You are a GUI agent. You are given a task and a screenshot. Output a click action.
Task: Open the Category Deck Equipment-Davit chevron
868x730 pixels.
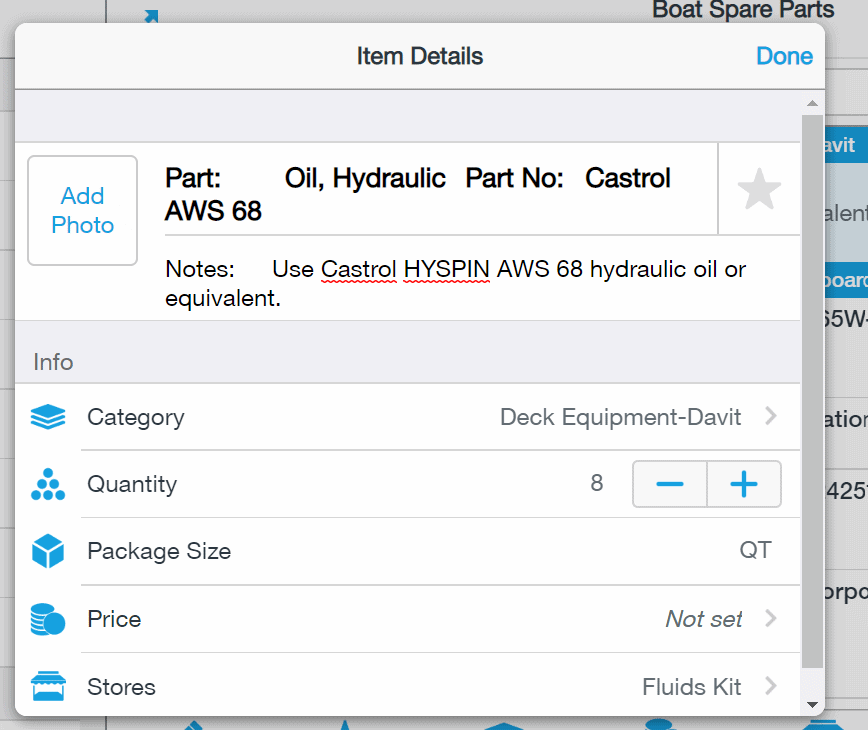[771, 416]
